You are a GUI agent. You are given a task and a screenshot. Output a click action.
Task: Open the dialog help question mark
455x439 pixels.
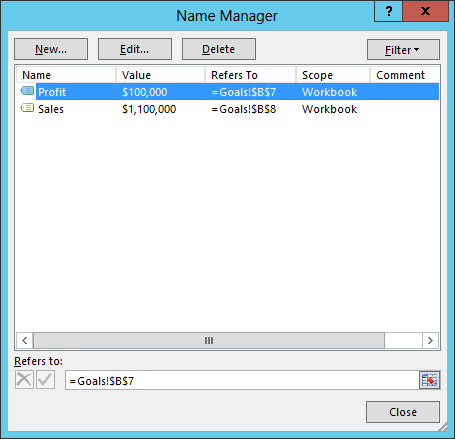(x=389, y=11)
